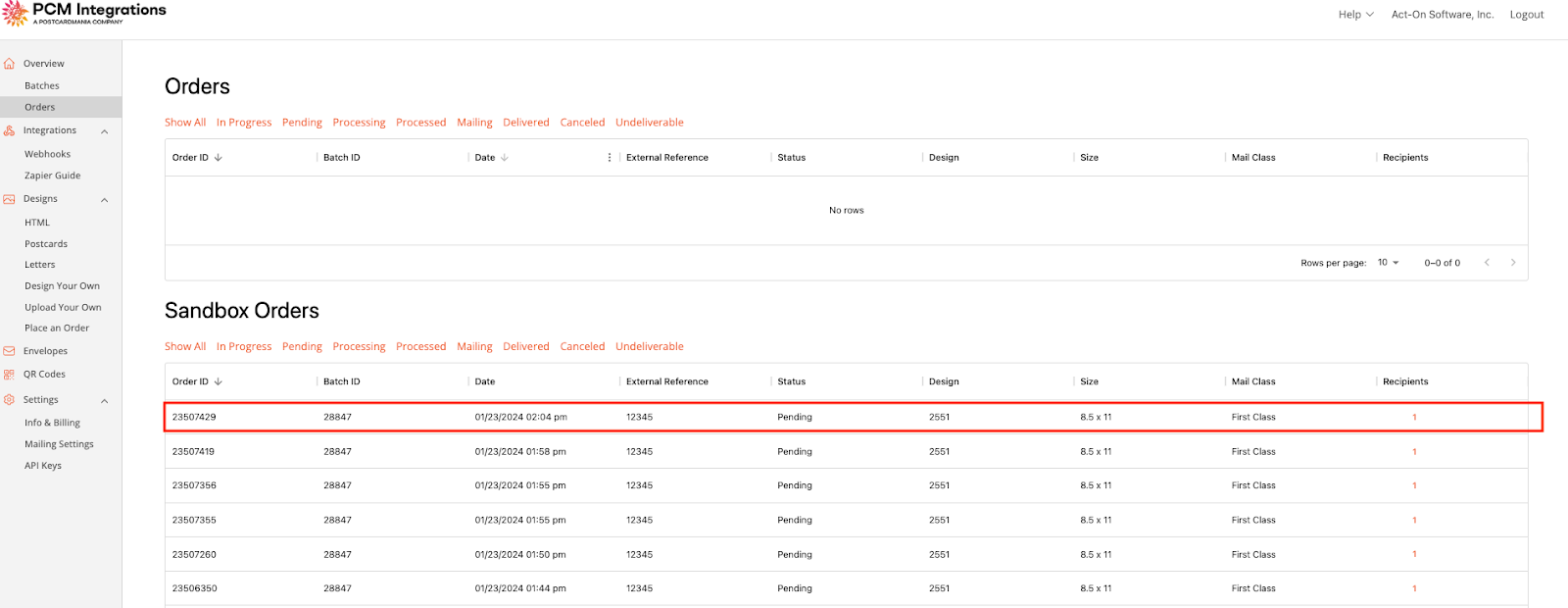Open the QR Codes page

tap(44, 375)
